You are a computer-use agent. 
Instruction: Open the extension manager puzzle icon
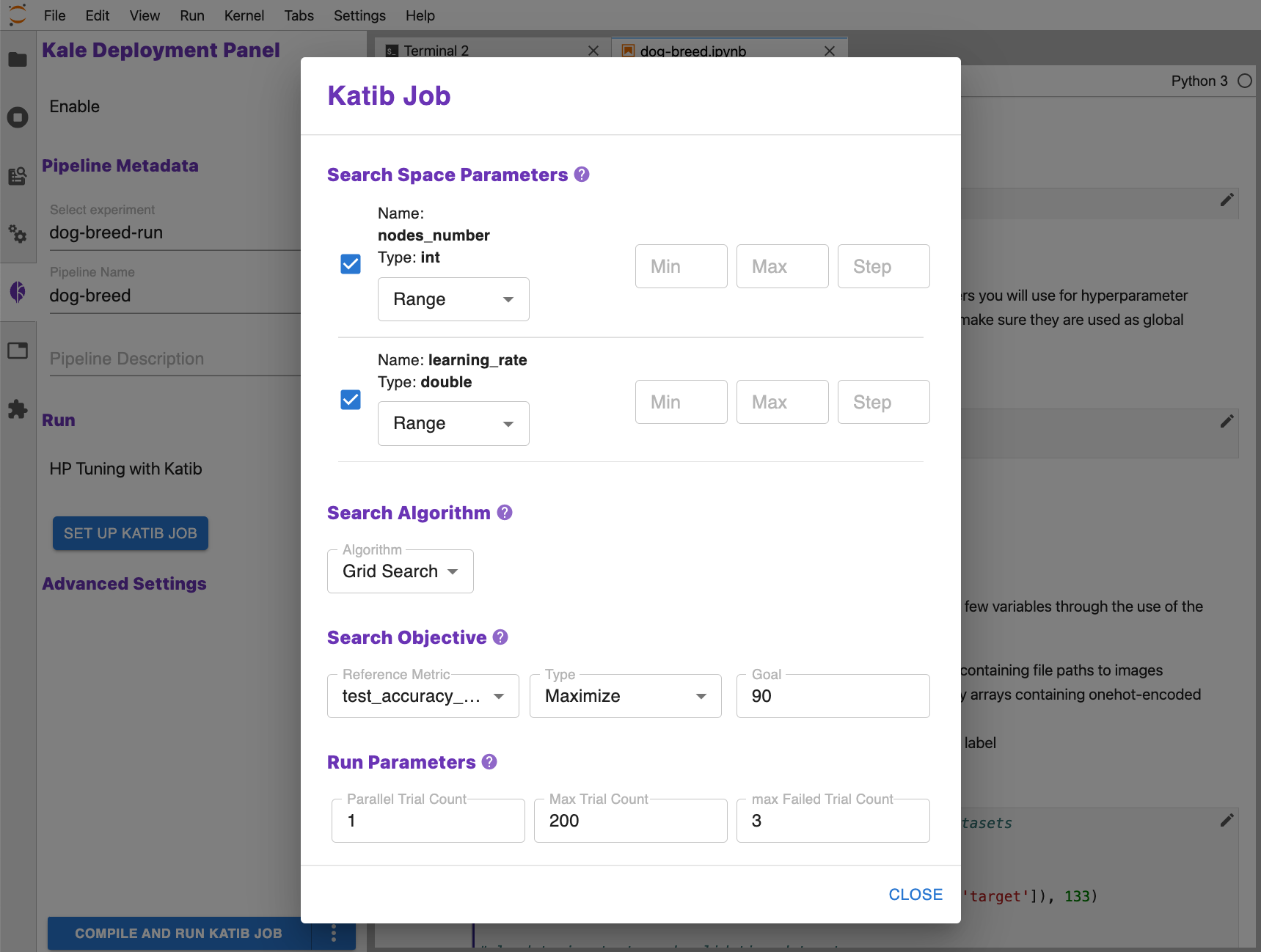tap(18, 409)
